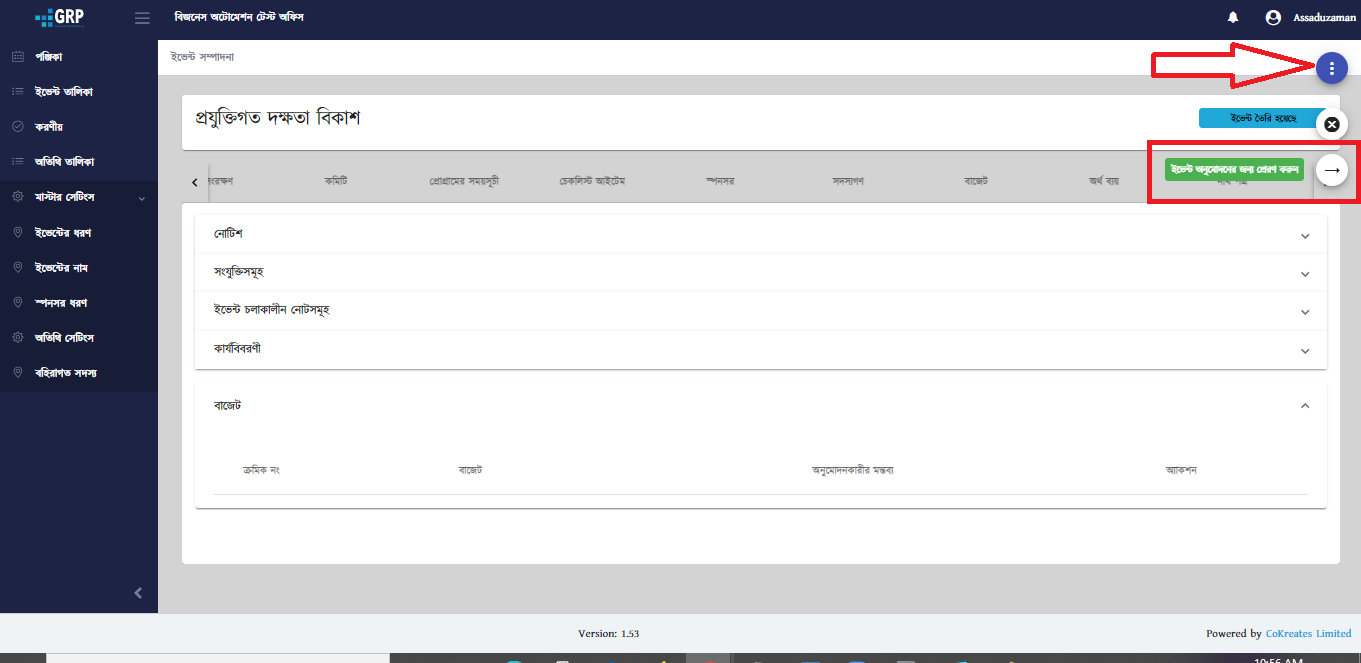Click the right arrow send floating button

1331,170
